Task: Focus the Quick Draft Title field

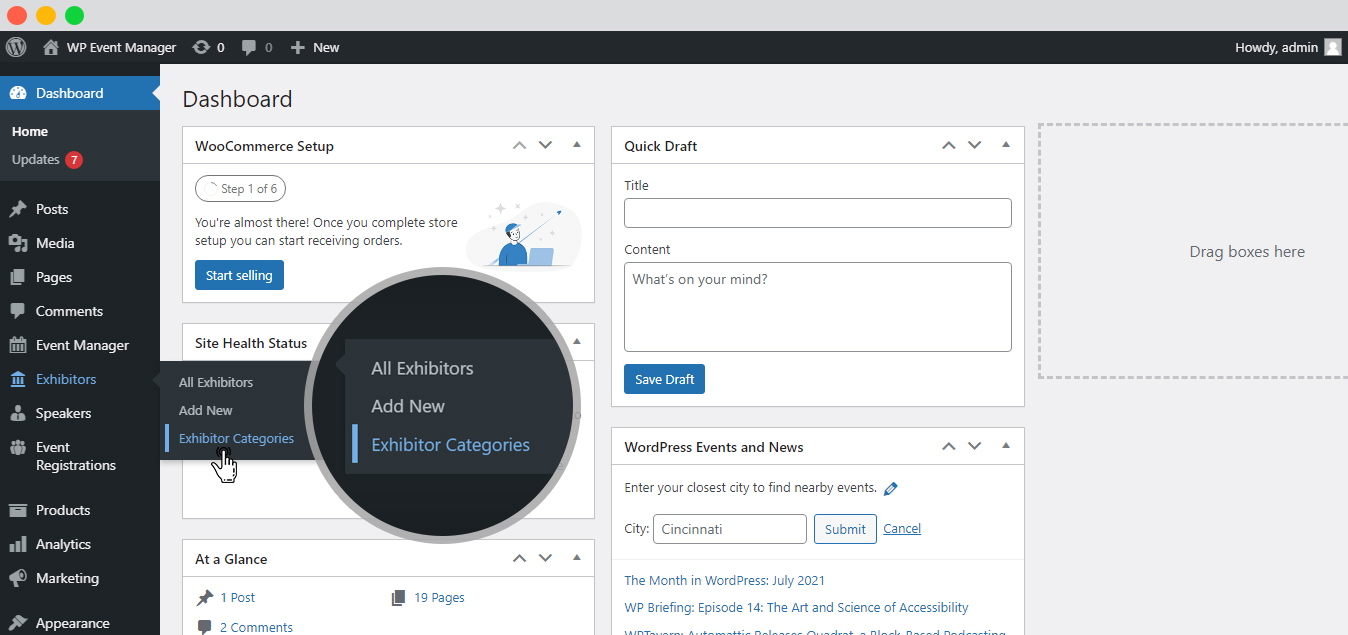Action: tap(818, 213)
